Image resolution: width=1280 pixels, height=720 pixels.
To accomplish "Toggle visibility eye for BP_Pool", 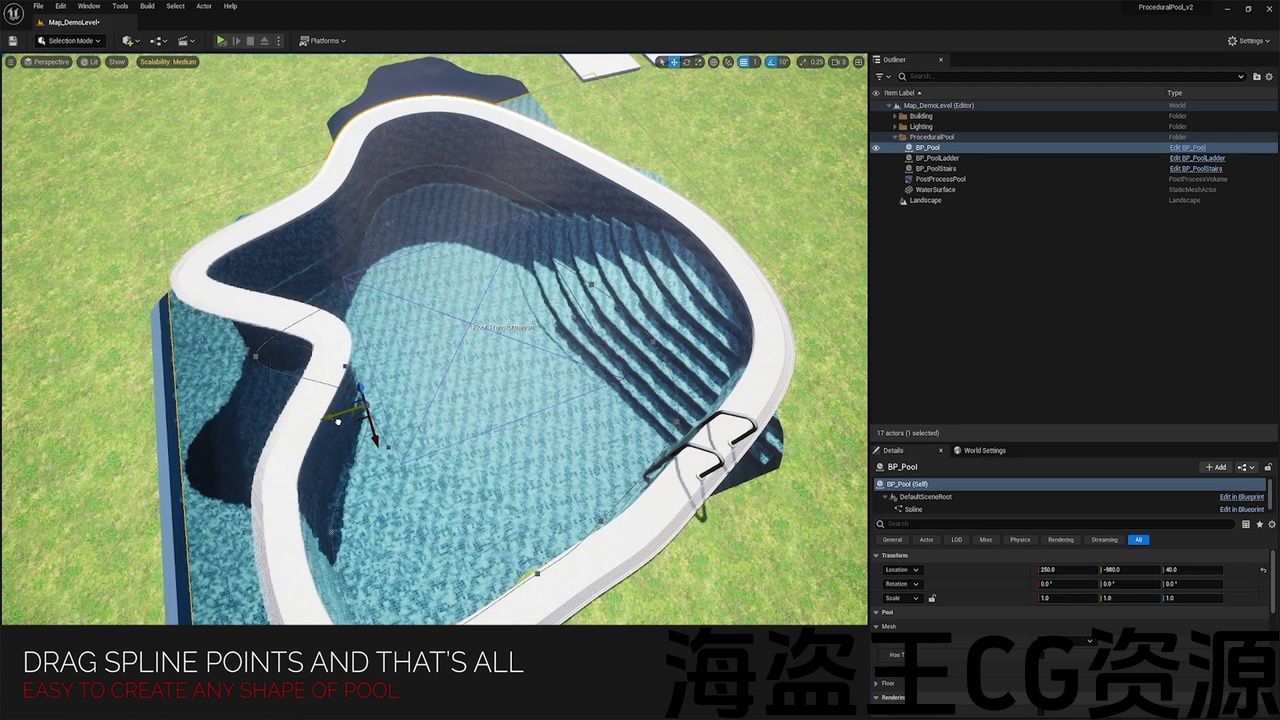I will click(876, 148).
